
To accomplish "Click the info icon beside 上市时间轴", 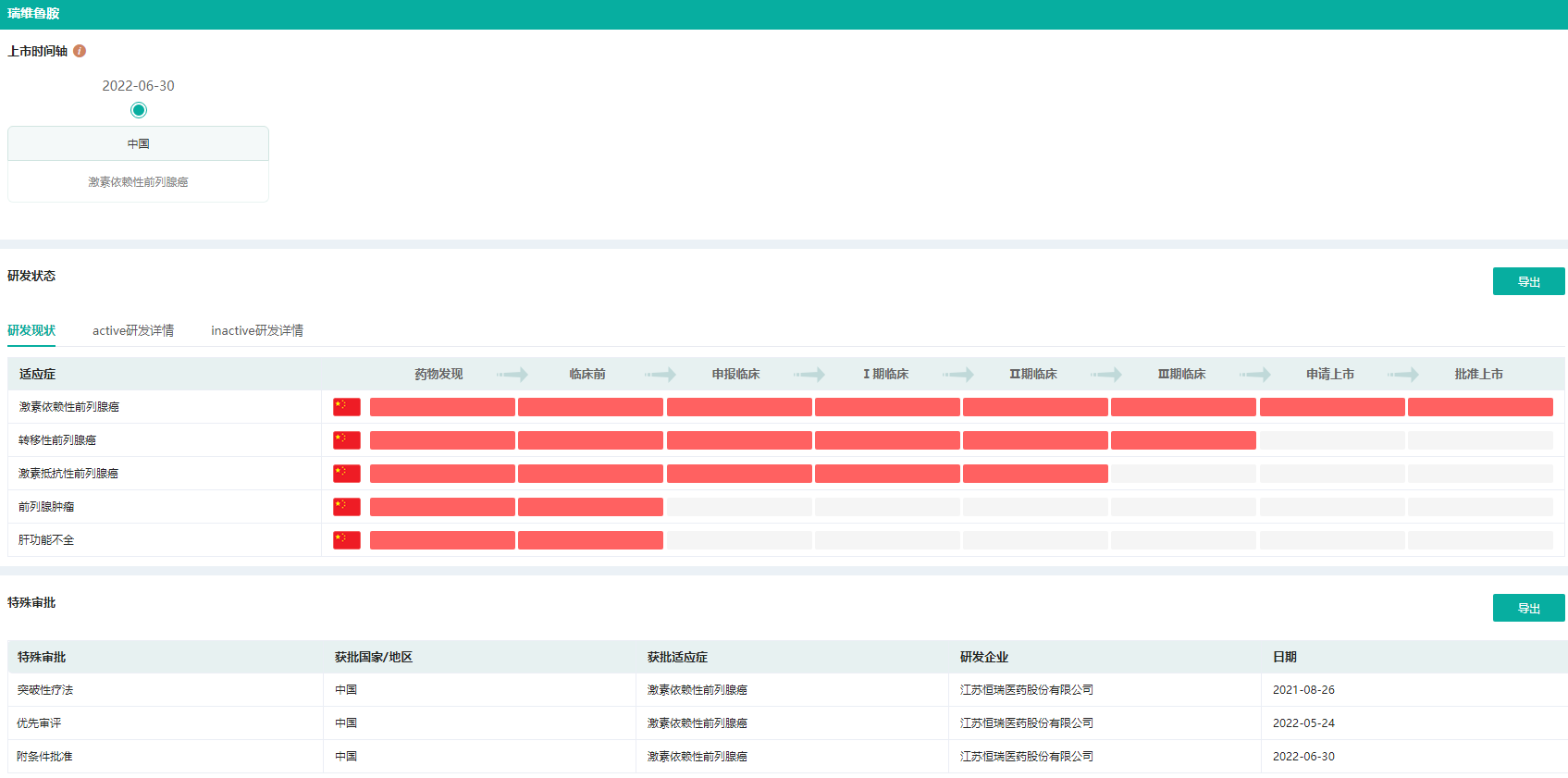I will (80, 51).
